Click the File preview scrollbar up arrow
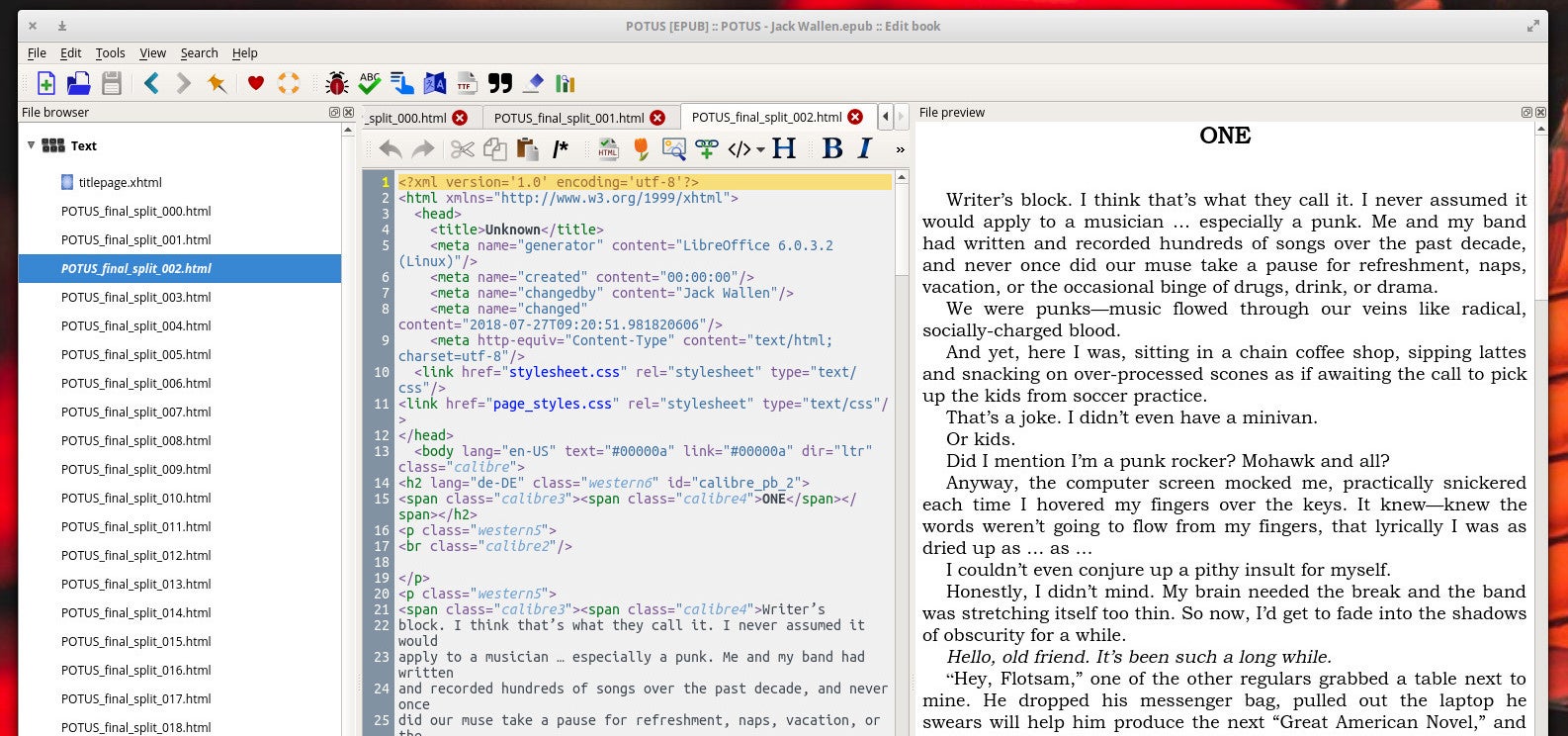Screen dimensions: 1568x736 (1540, 130)
